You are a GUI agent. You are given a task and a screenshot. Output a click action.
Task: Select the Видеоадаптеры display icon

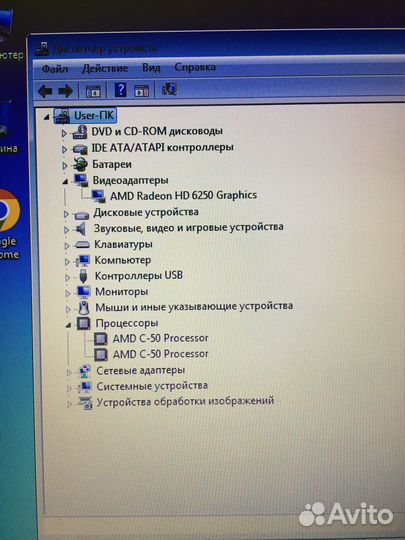point(81,180)
